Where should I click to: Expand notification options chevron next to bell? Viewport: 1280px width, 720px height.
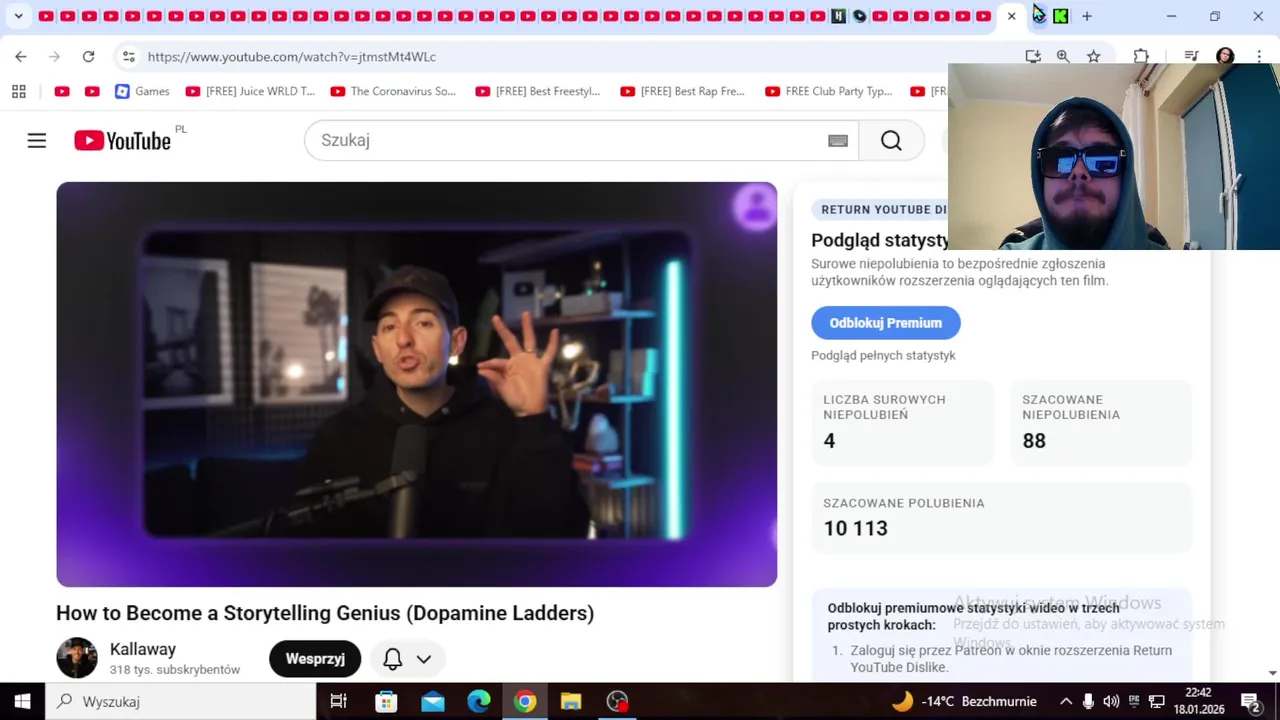[x=424, y=659]
